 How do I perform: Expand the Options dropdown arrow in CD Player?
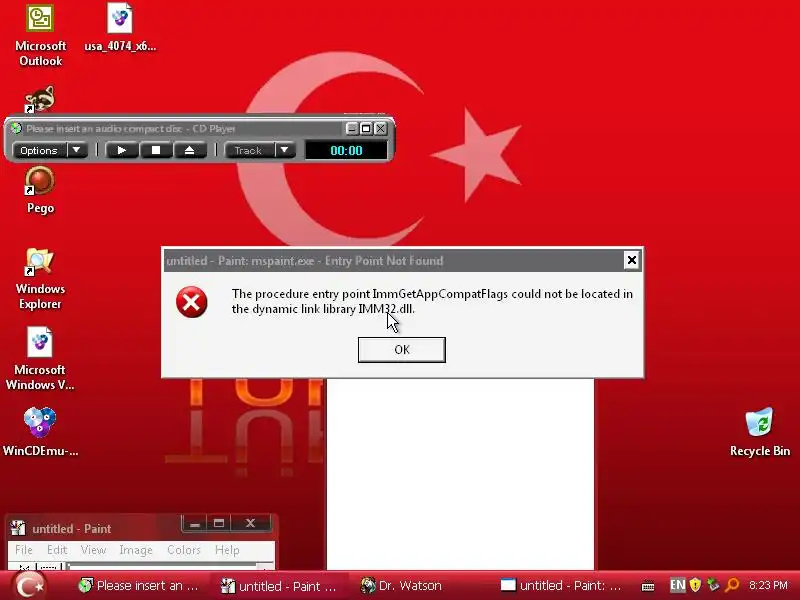77,151
